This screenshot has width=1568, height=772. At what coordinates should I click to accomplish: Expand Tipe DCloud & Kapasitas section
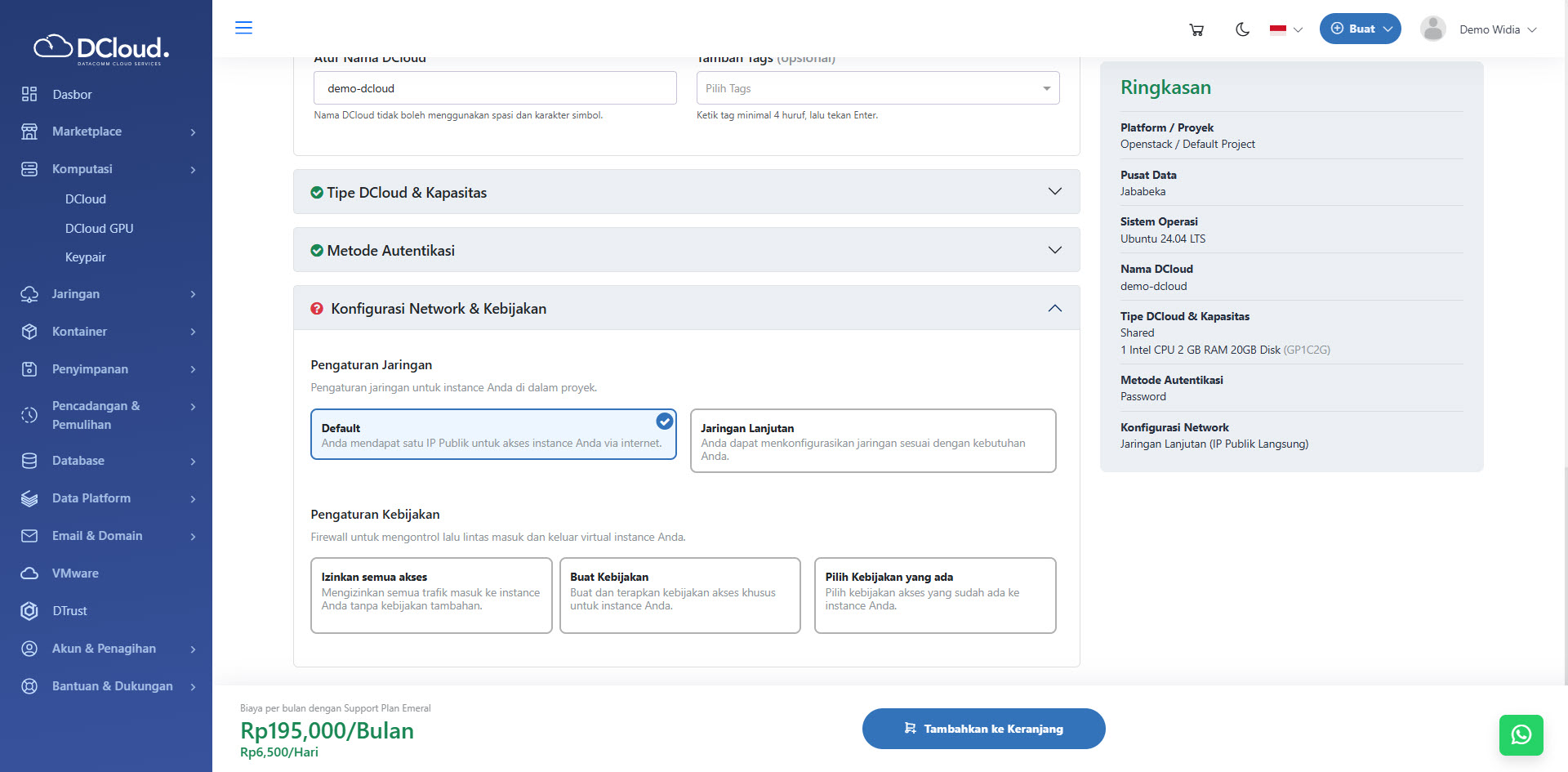[x=686, y=192]
